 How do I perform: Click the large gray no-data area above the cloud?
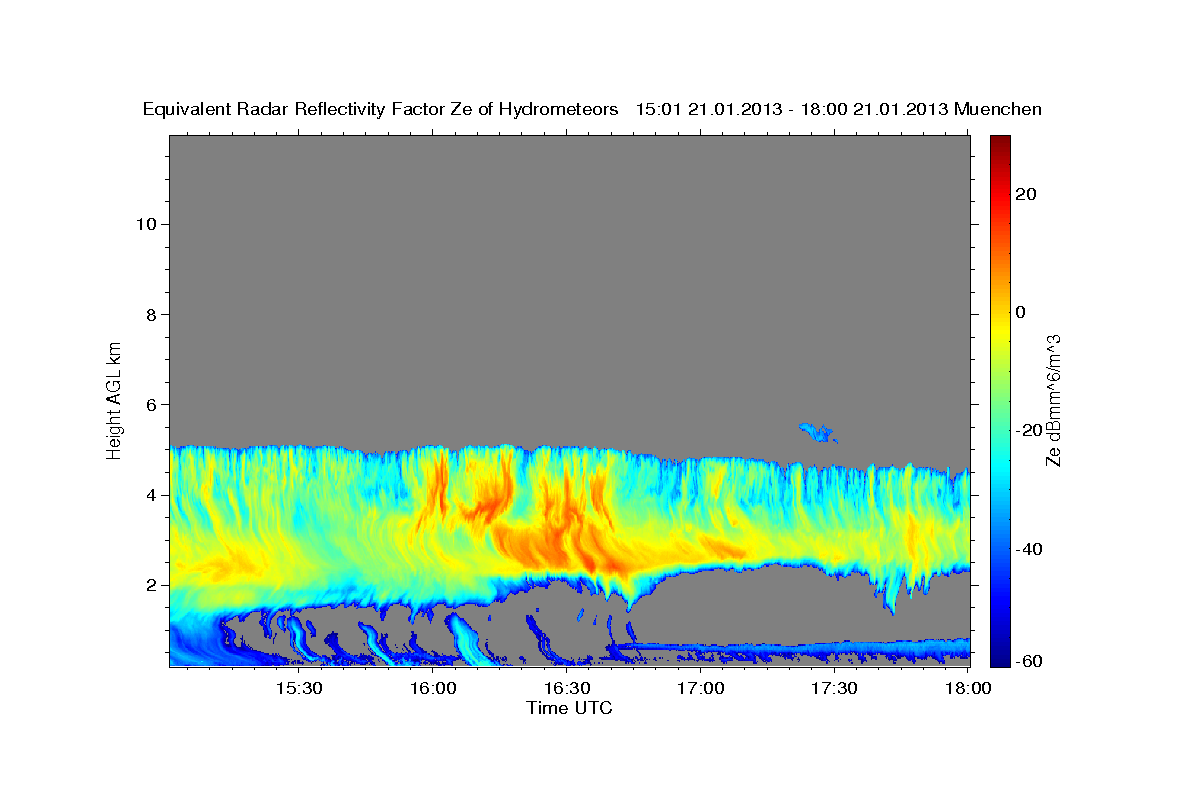click(570, 290)
